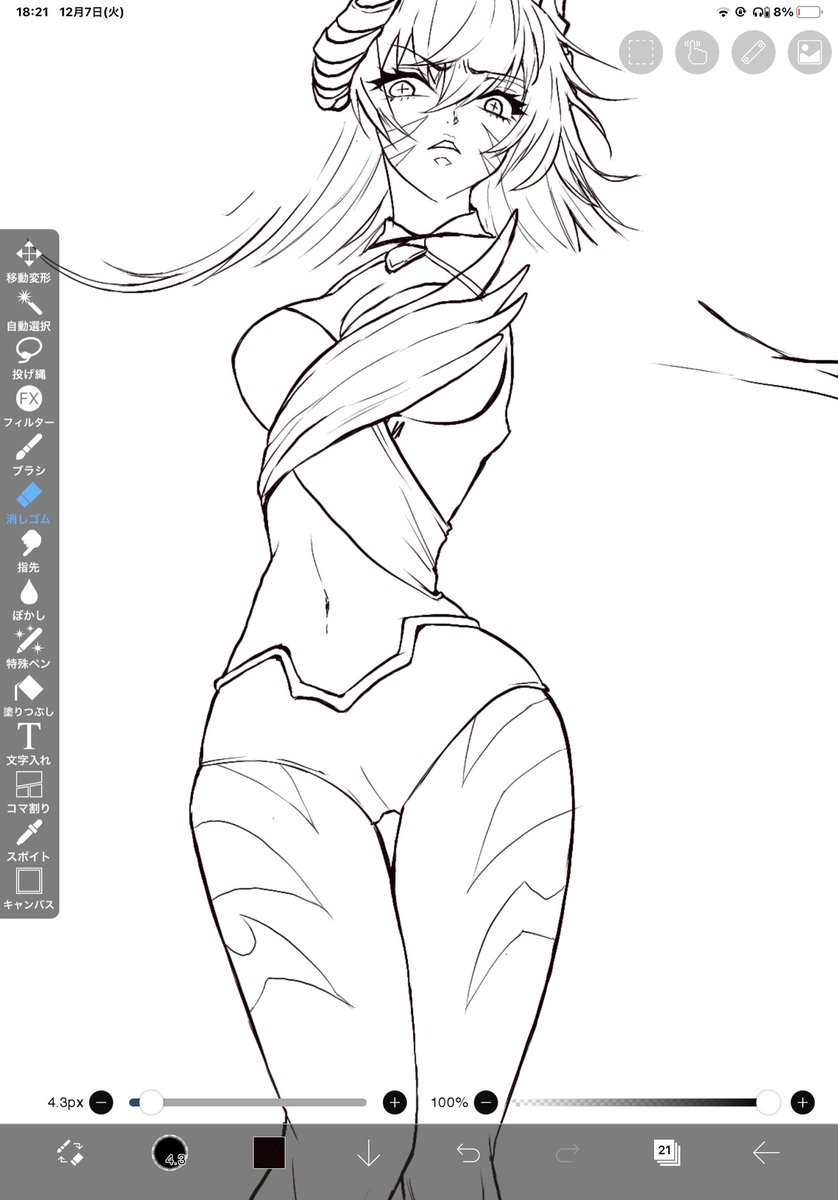Click the opacity slider knob
This screenshot has width=838, height=1200.
click(x=768, y=1102)
